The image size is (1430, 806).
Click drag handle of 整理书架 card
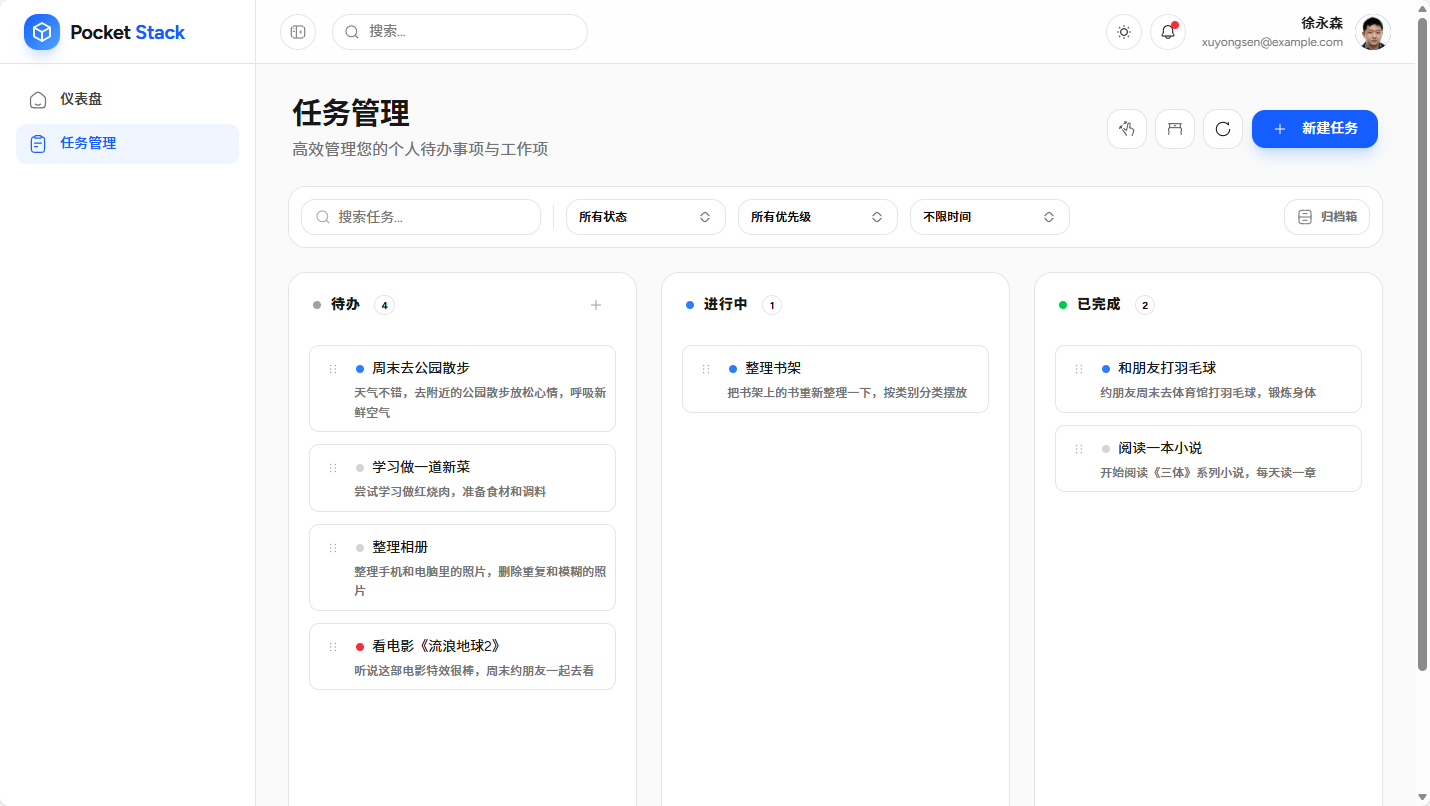pos(706,369)
